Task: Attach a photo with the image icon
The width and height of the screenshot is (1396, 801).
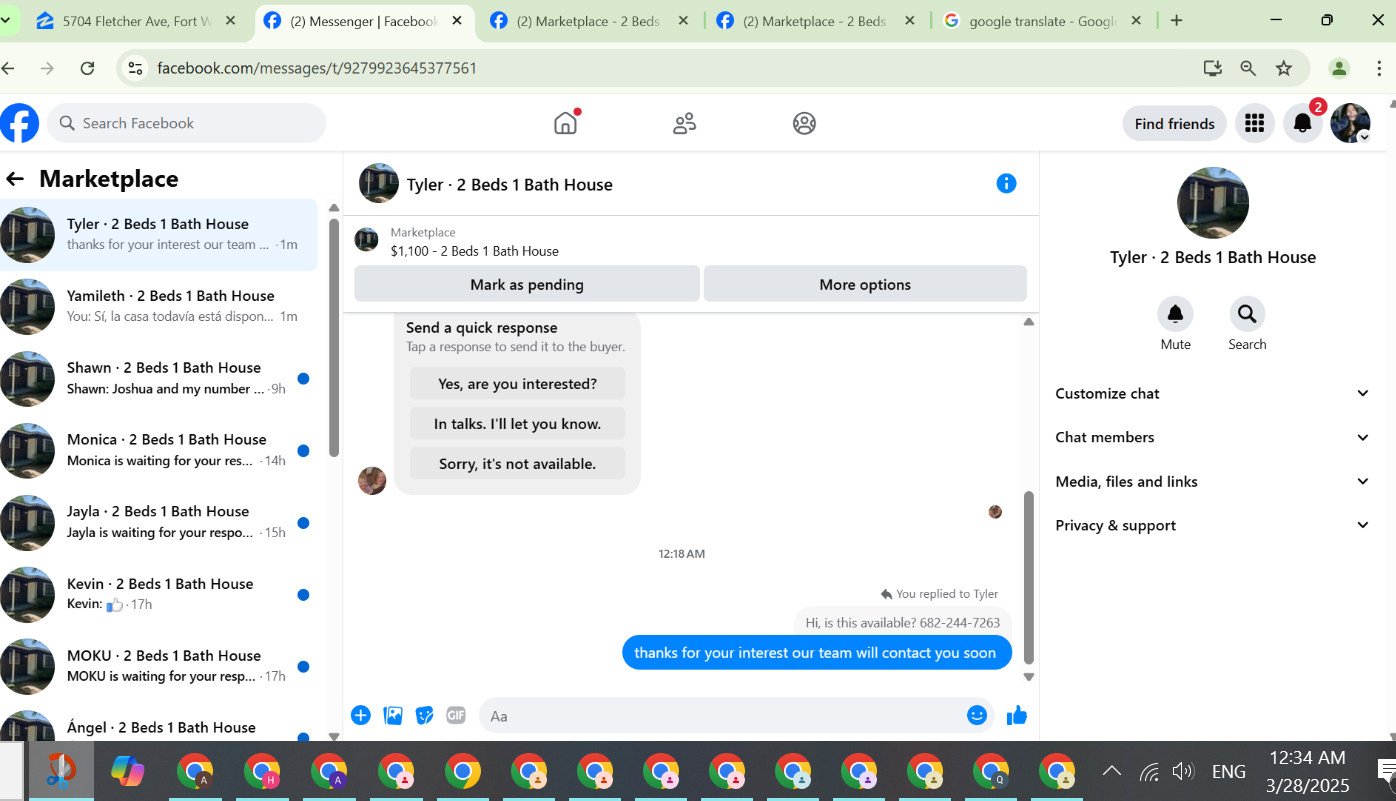Action: 393,715
